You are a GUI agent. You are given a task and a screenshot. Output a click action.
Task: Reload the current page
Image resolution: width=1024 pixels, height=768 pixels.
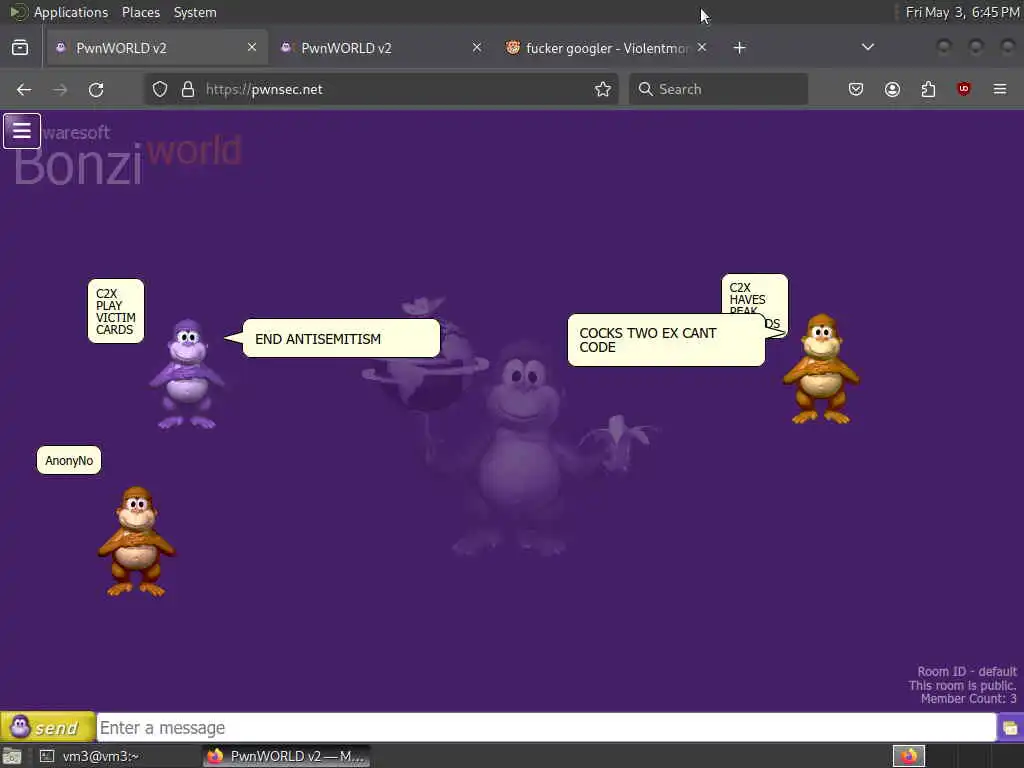96,89
